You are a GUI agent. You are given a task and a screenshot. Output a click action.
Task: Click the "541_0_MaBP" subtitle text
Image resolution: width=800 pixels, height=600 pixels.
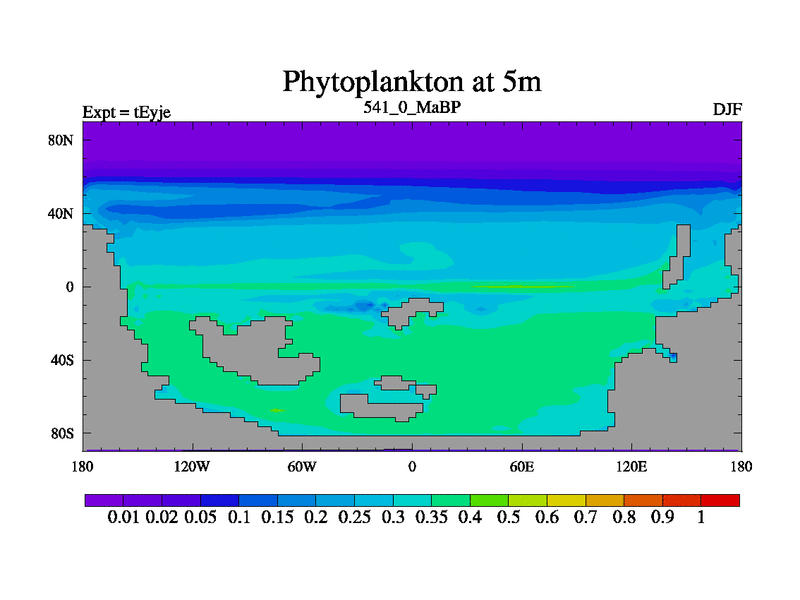tap(411, 107)
